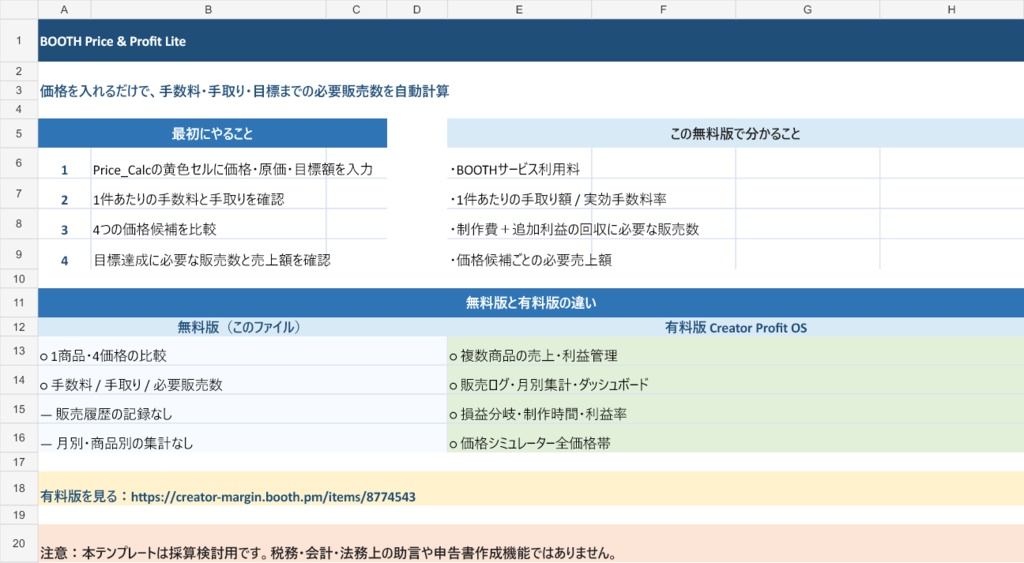
Task: Click the '最初にやること' header cell
Action: [x=212, y=133]
